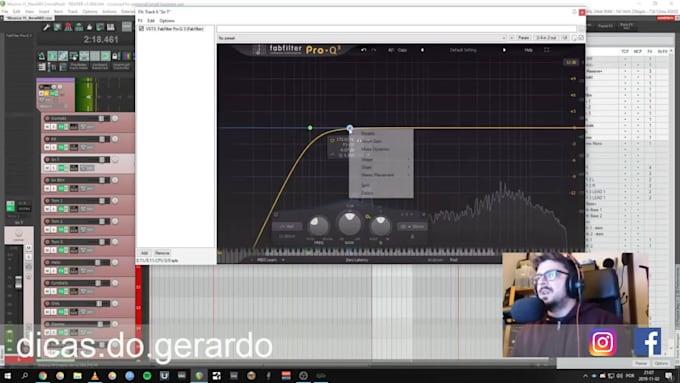Mute the Tom 1 track

tap(47, 209)
